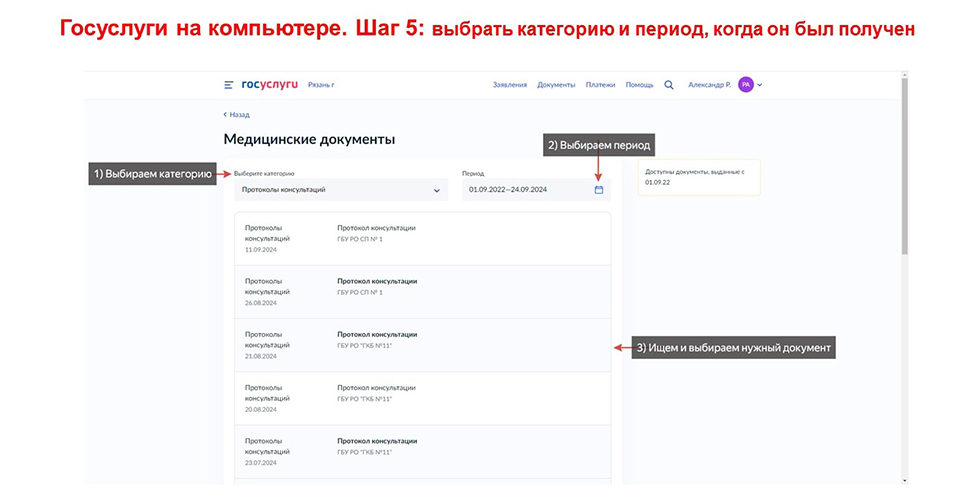Click the calendar icon in Период field
The image size is (965, 500).
coord(599,189)
